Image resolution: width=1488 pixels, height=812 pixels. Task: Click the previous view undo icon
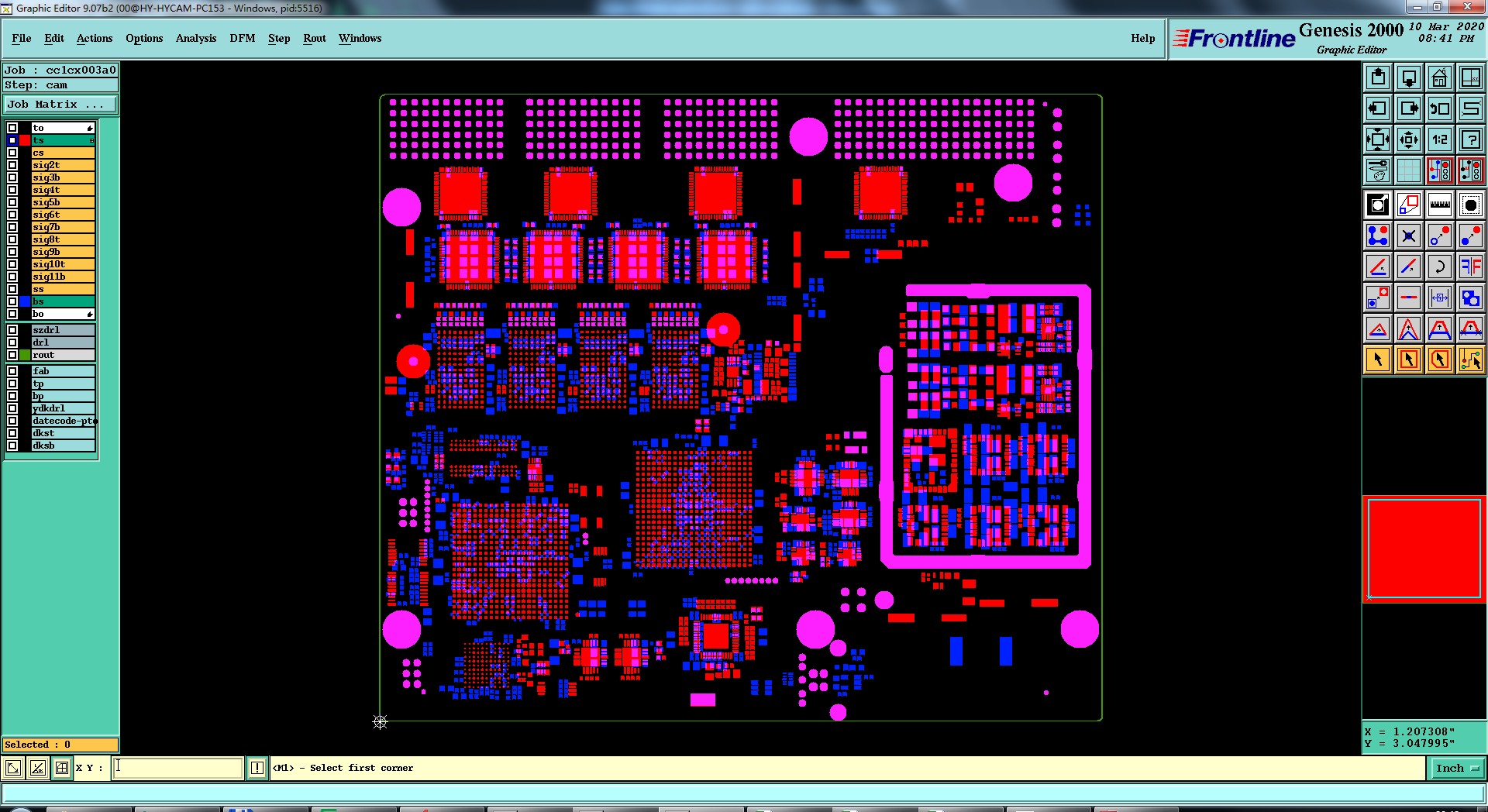1440,108
